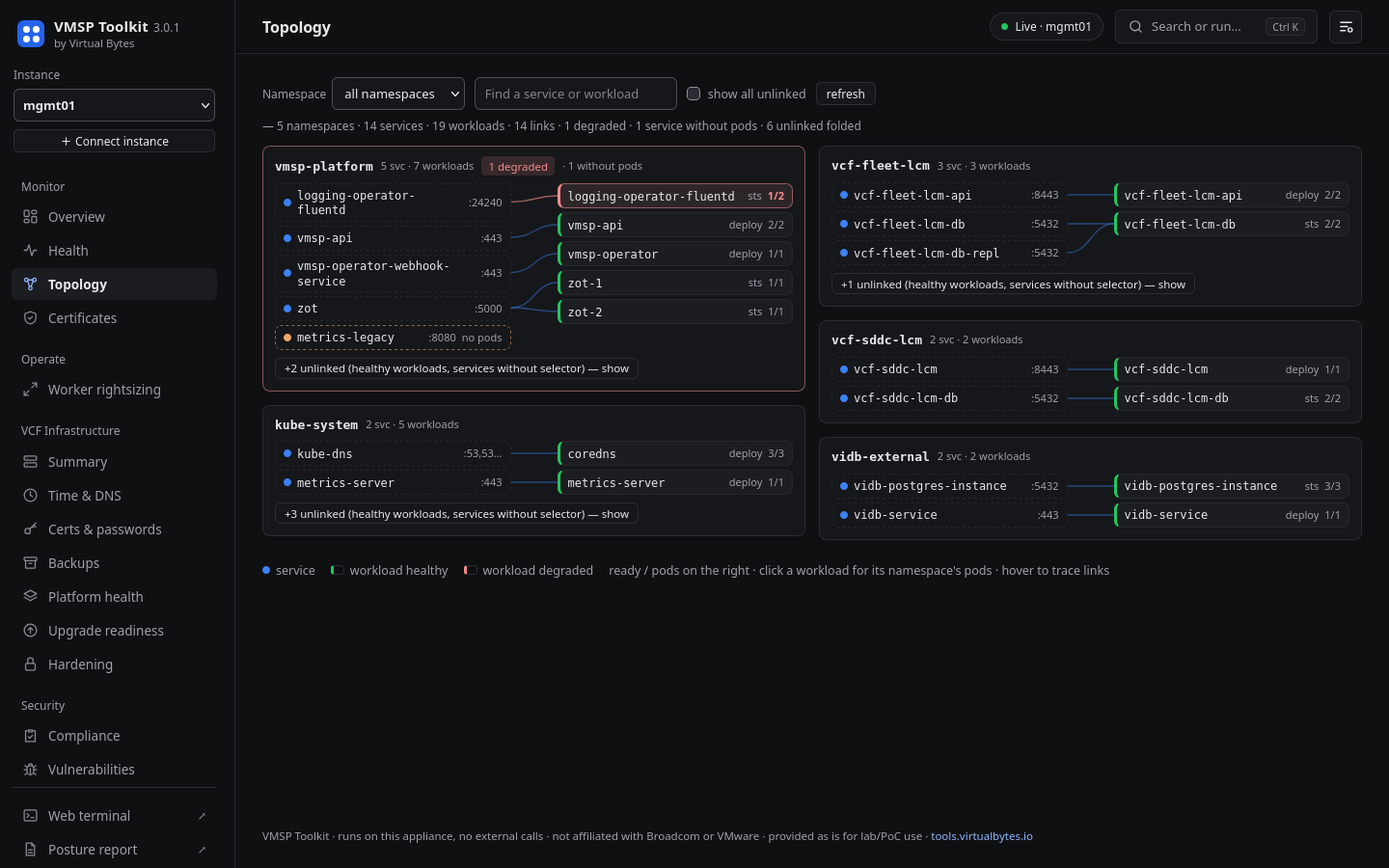Image resolution: width=1389 pixels, height=868 pixels.
Task: Open the mgmt01 instance dropdown
Action: [114, 105]
